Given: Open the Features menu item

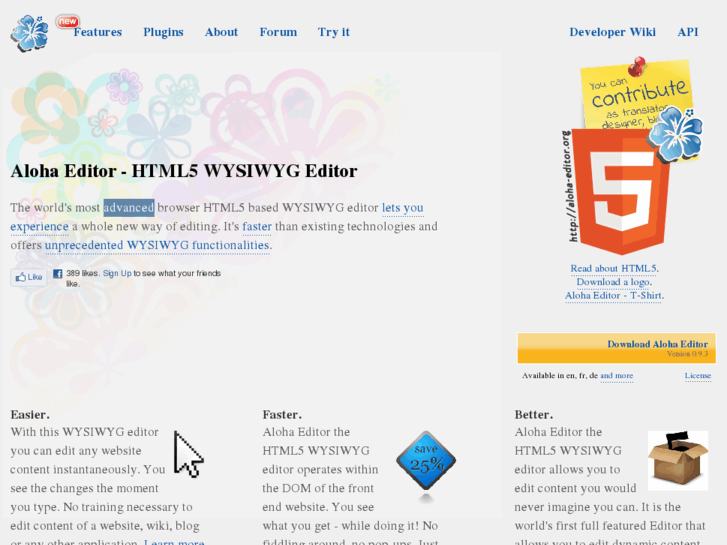Looking at the screenshot, I should [98, 32].
